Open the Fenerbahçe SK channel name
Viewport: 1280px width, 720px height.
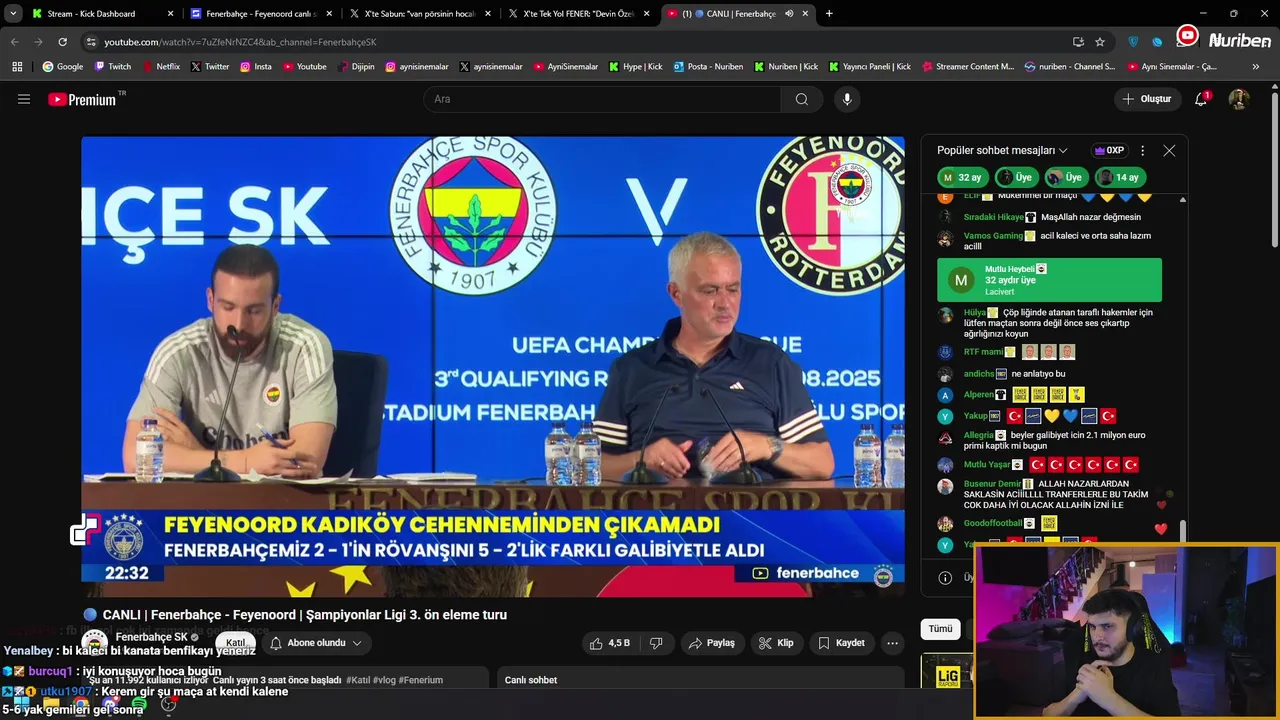151,637
